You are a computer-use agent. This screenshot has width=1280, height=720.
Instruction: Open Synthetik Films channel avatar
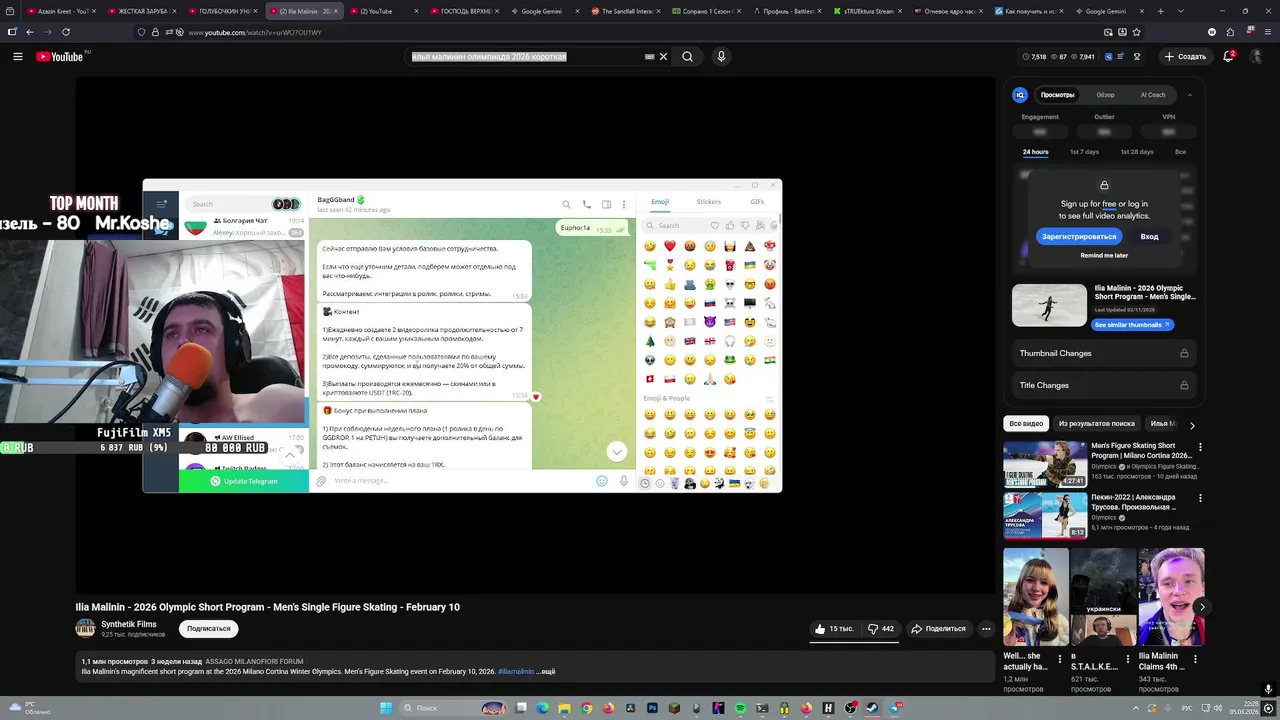click(x=86, y=628)
